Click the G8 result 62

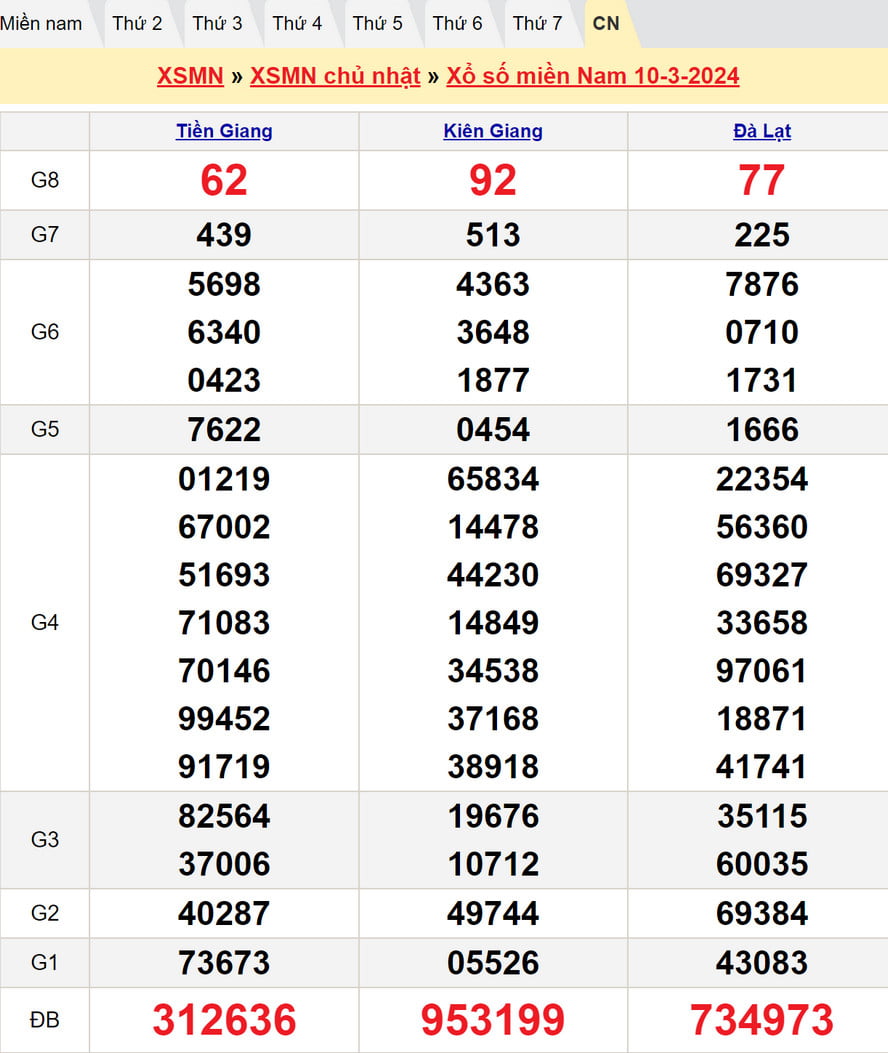224,181
